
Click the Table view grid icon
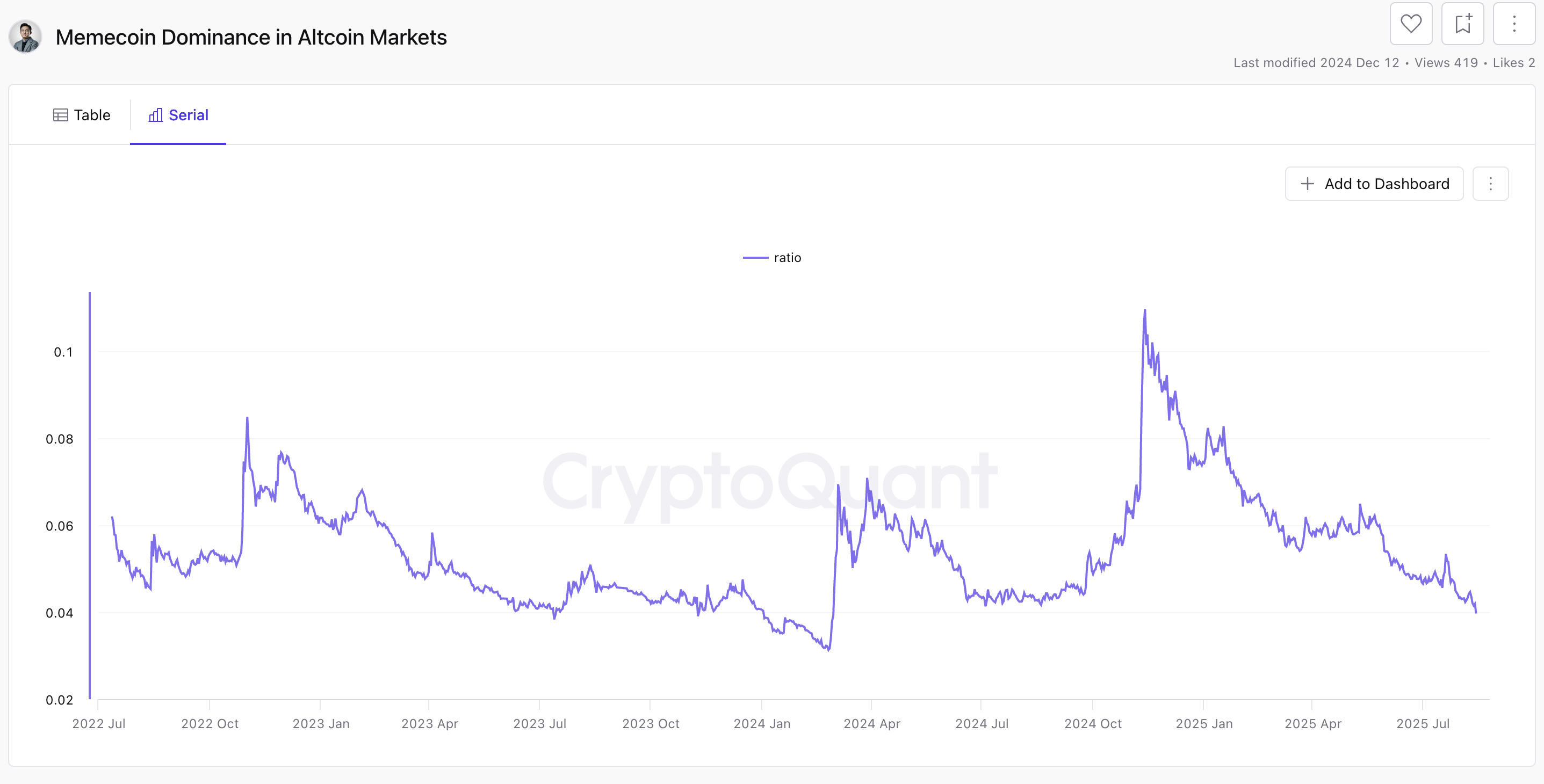coord(61,114)
